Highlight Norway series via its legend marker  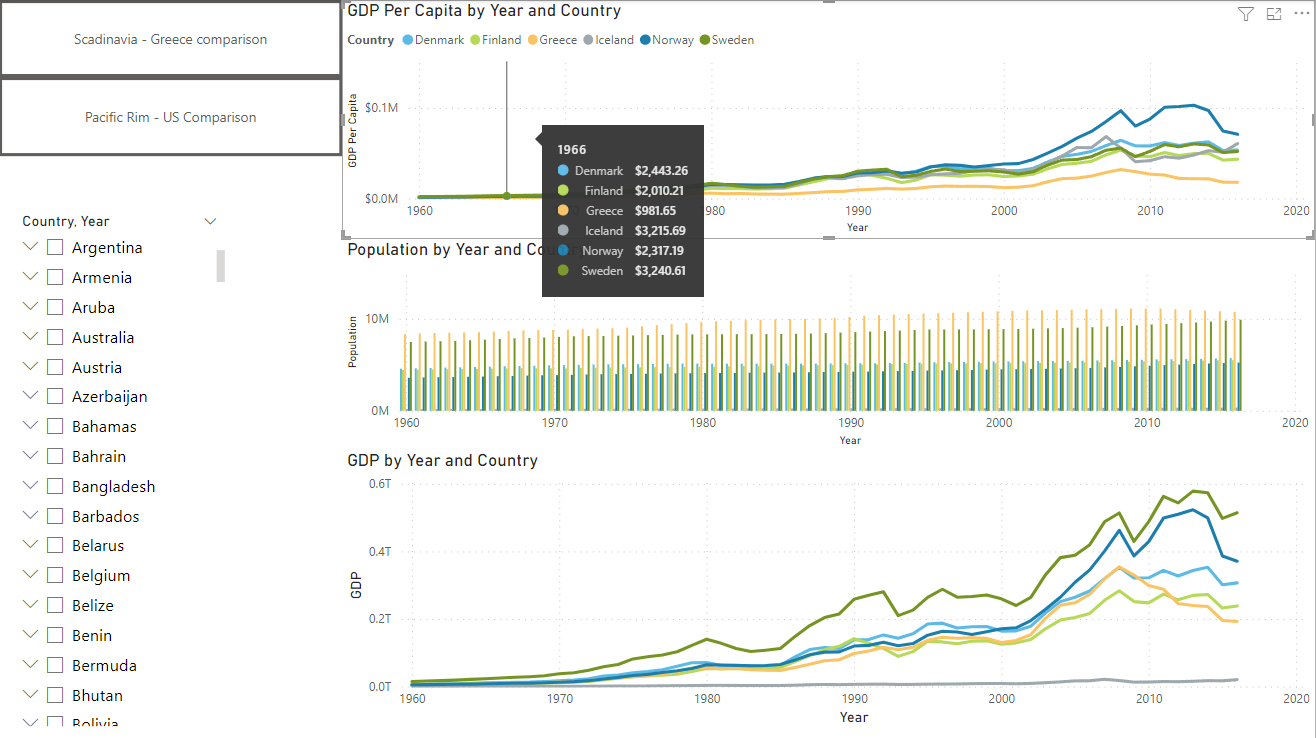tap(644, 40)
